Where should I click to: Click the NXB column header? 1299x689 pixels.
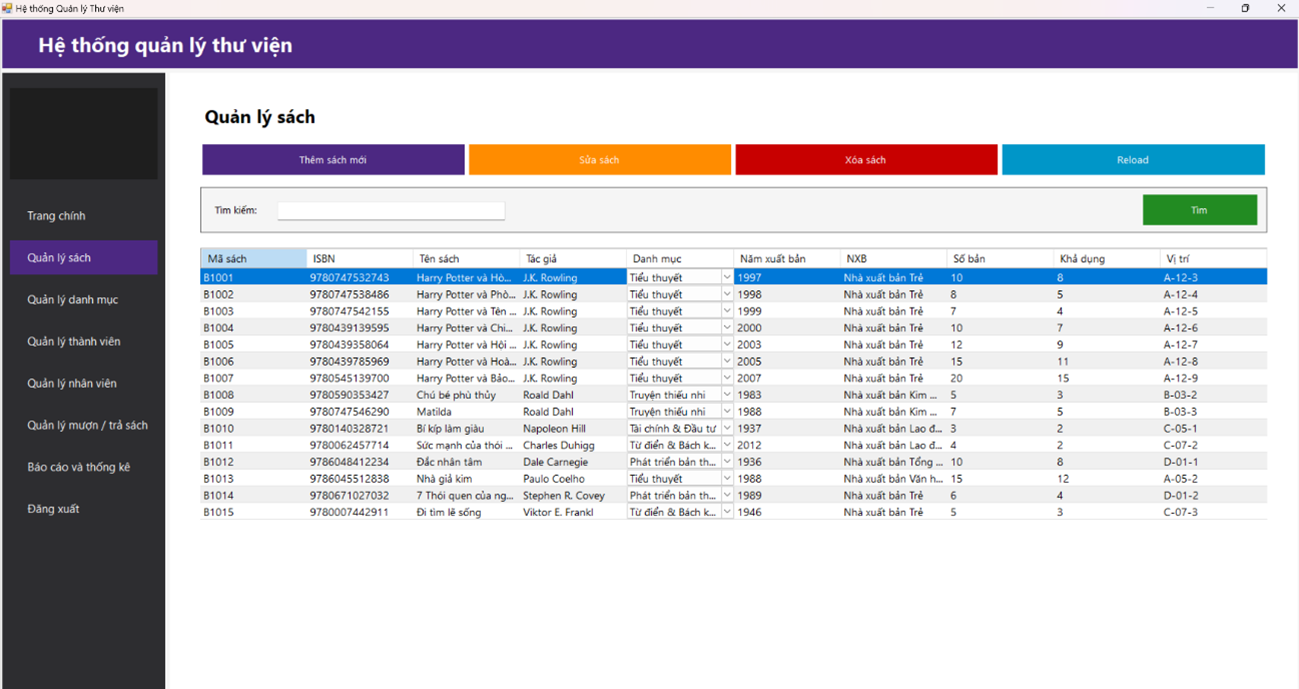[894, 259]
